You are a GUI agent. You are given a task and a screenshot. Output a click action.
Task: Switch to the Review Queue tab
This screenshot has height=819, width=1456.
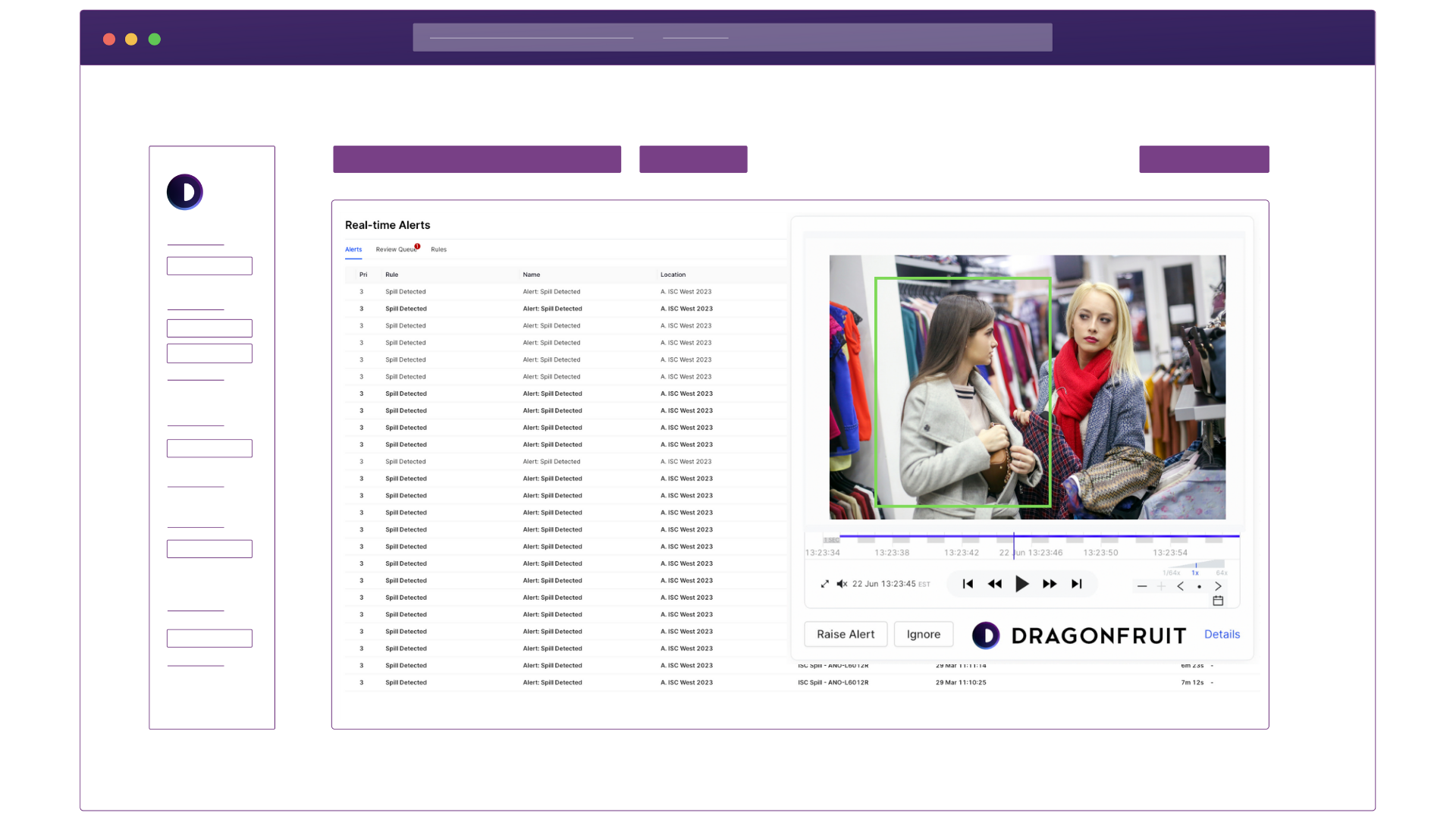point(395,249)
